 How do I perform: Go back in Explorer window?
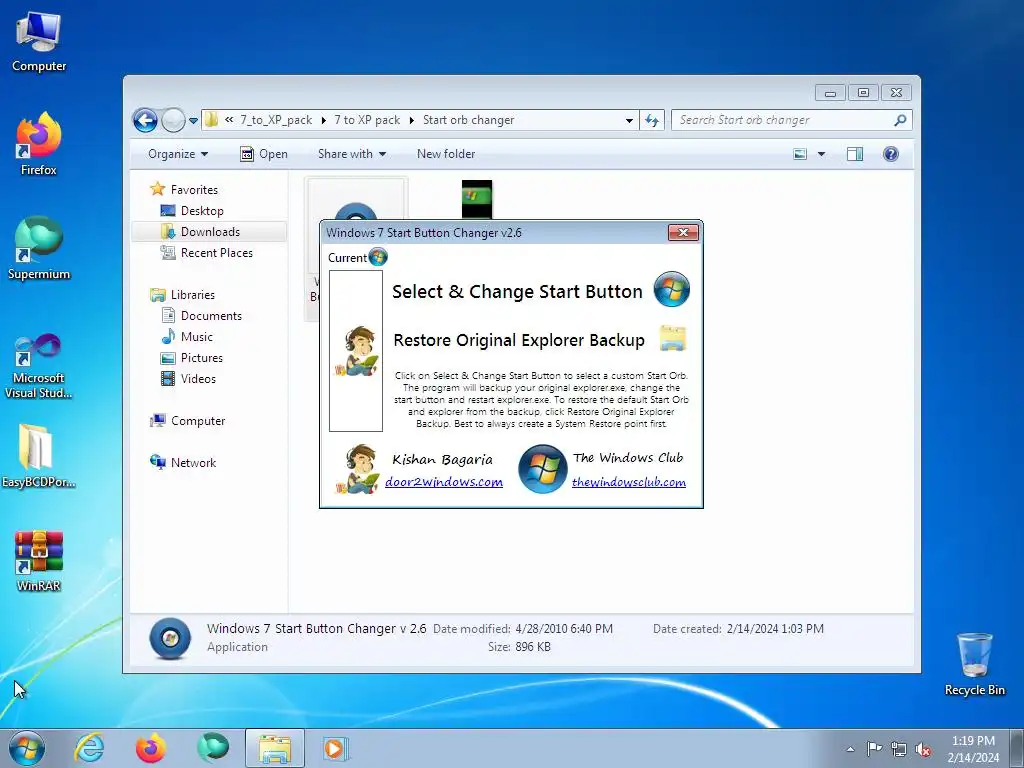(145, 120)
